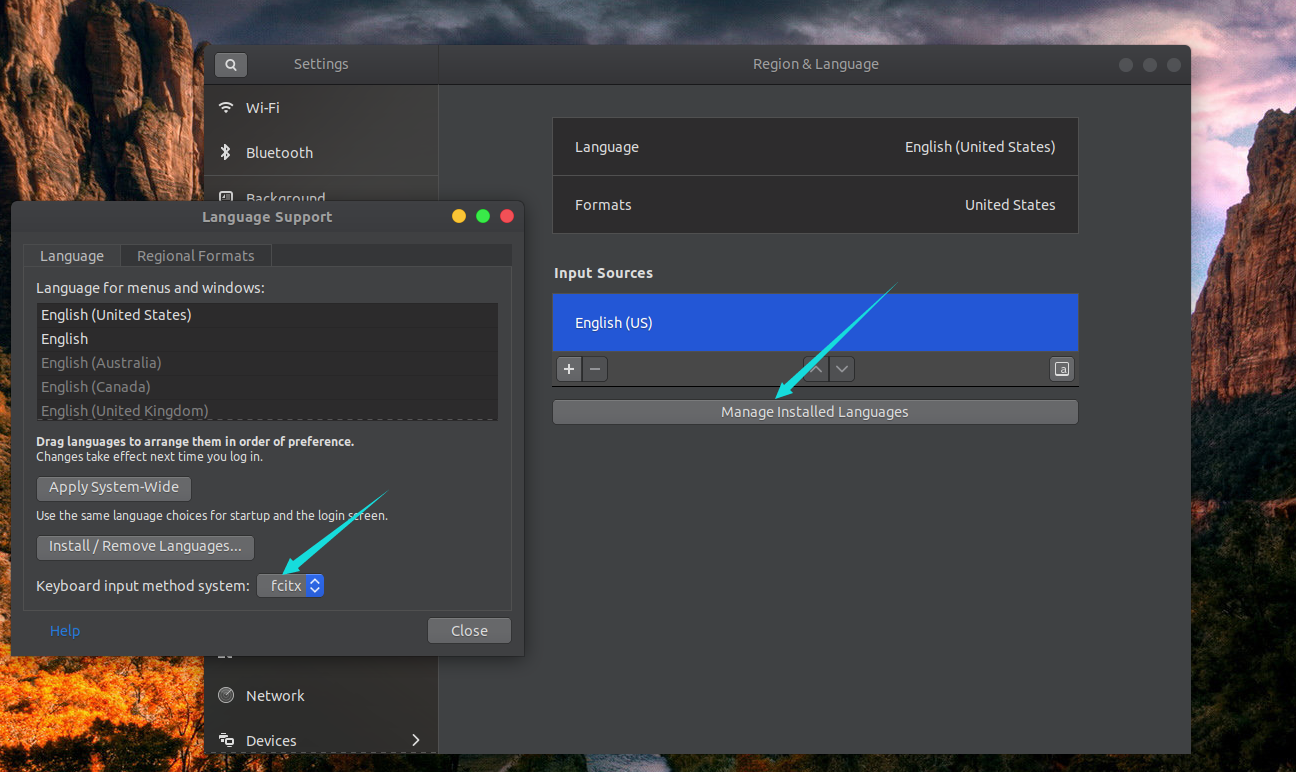Add an input source with the plus button
The height and width of the screenshot is (772, 1296).
coord(569,369)
